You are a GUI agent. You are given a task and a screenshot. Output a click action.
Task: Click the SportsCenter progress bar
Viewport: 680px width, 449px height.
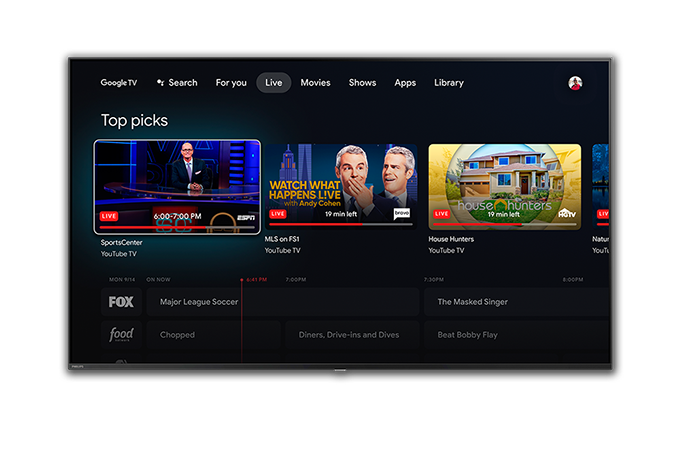pos(177,227)
